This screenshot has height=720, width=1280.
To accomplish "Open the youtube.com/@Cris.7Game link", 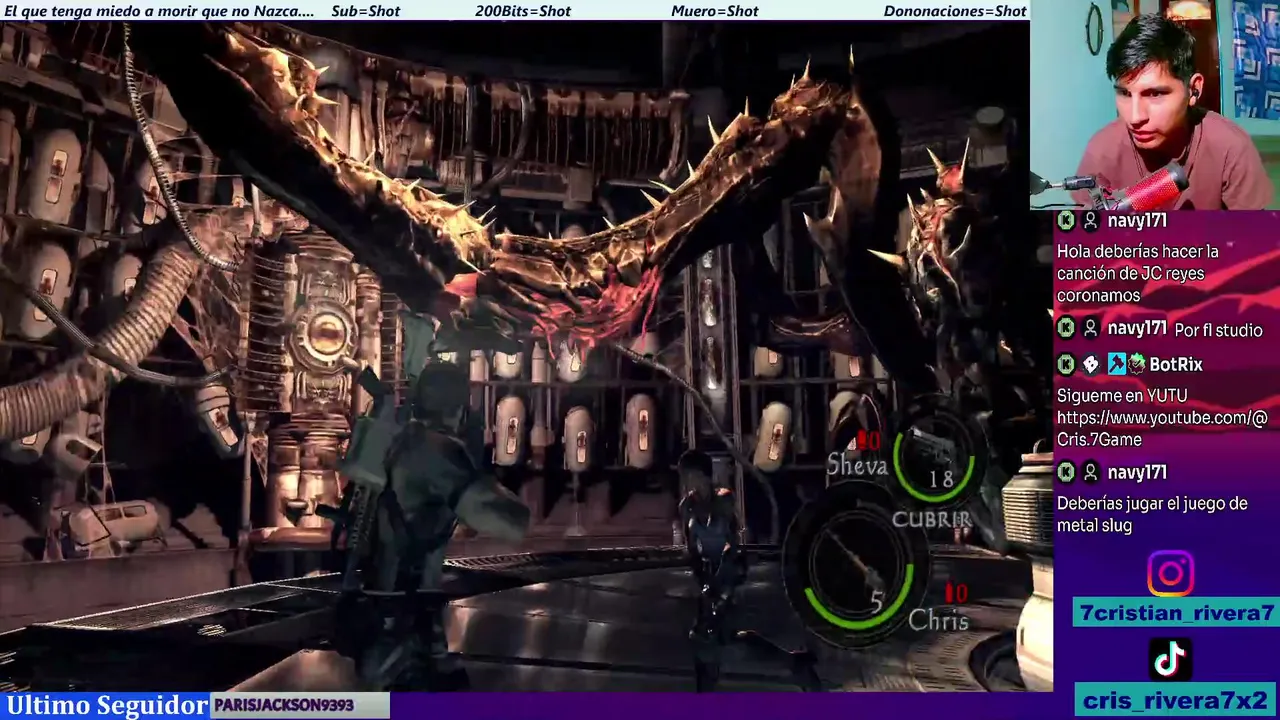I will coord(1162,428).
